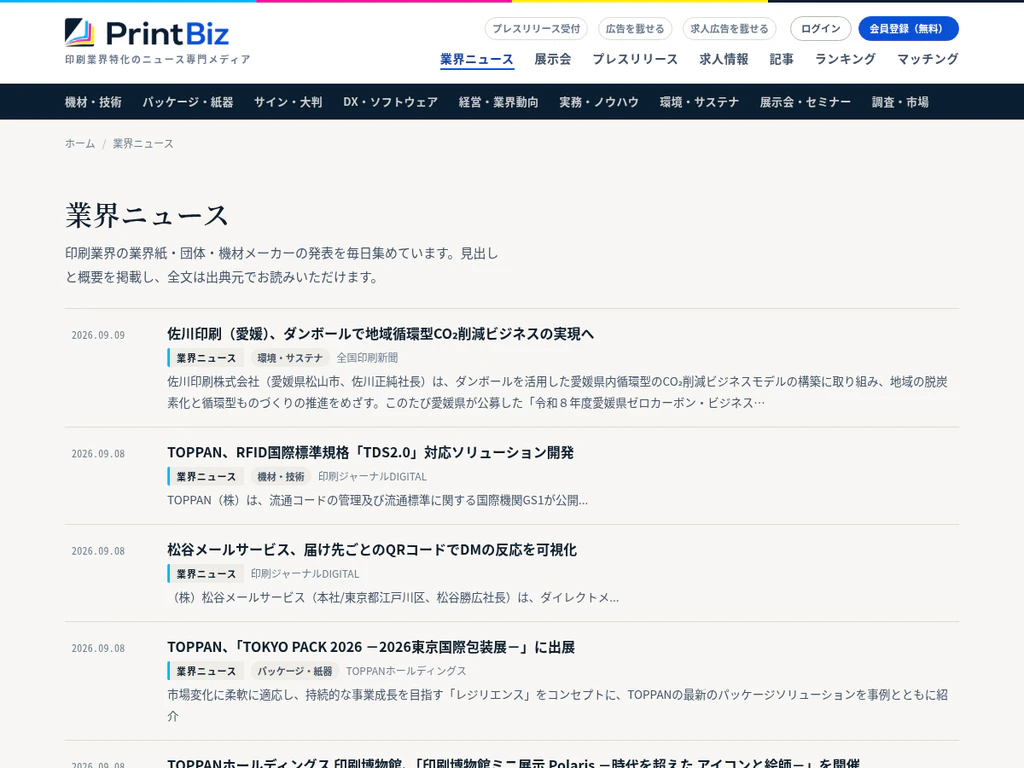1024x768 pixels.
Task: Click 業界ニュース tag on TDS2.0 article
Action: click(206, 477)
